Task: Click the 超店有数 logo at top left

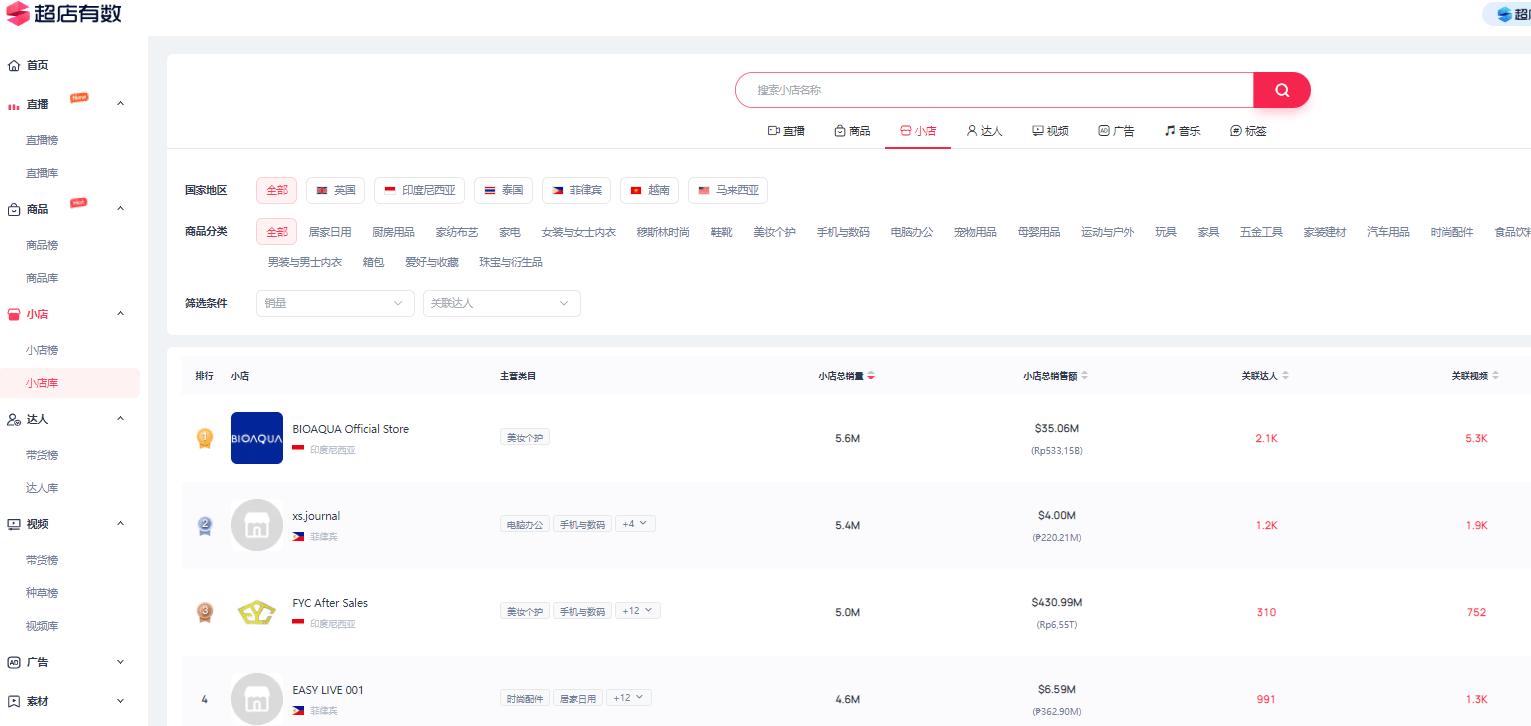Action: [67, 14]
